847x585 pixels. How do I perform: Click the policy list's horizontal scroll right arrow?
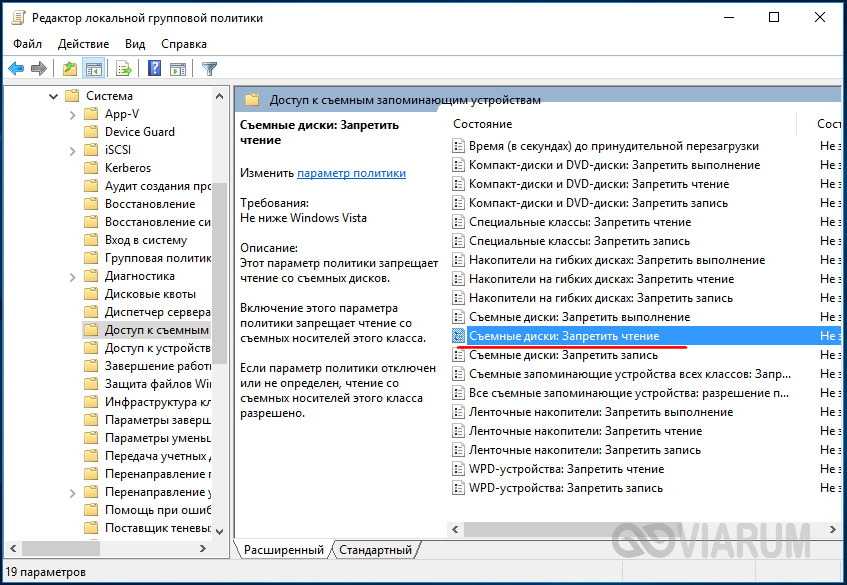point(832,529)
